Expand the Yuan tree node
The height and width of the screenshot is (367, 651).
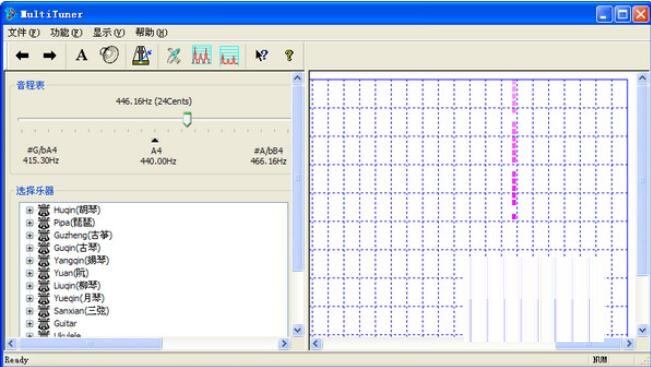pyautogui.click(x=29, y=273)
